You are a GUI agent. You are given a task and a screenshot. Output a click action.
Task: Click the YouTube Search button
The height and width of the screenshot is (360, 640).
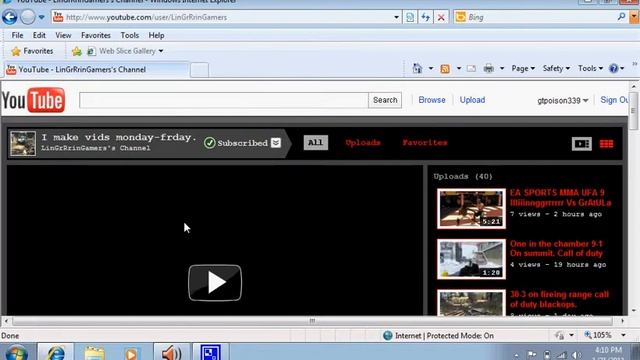pos(385,100)
